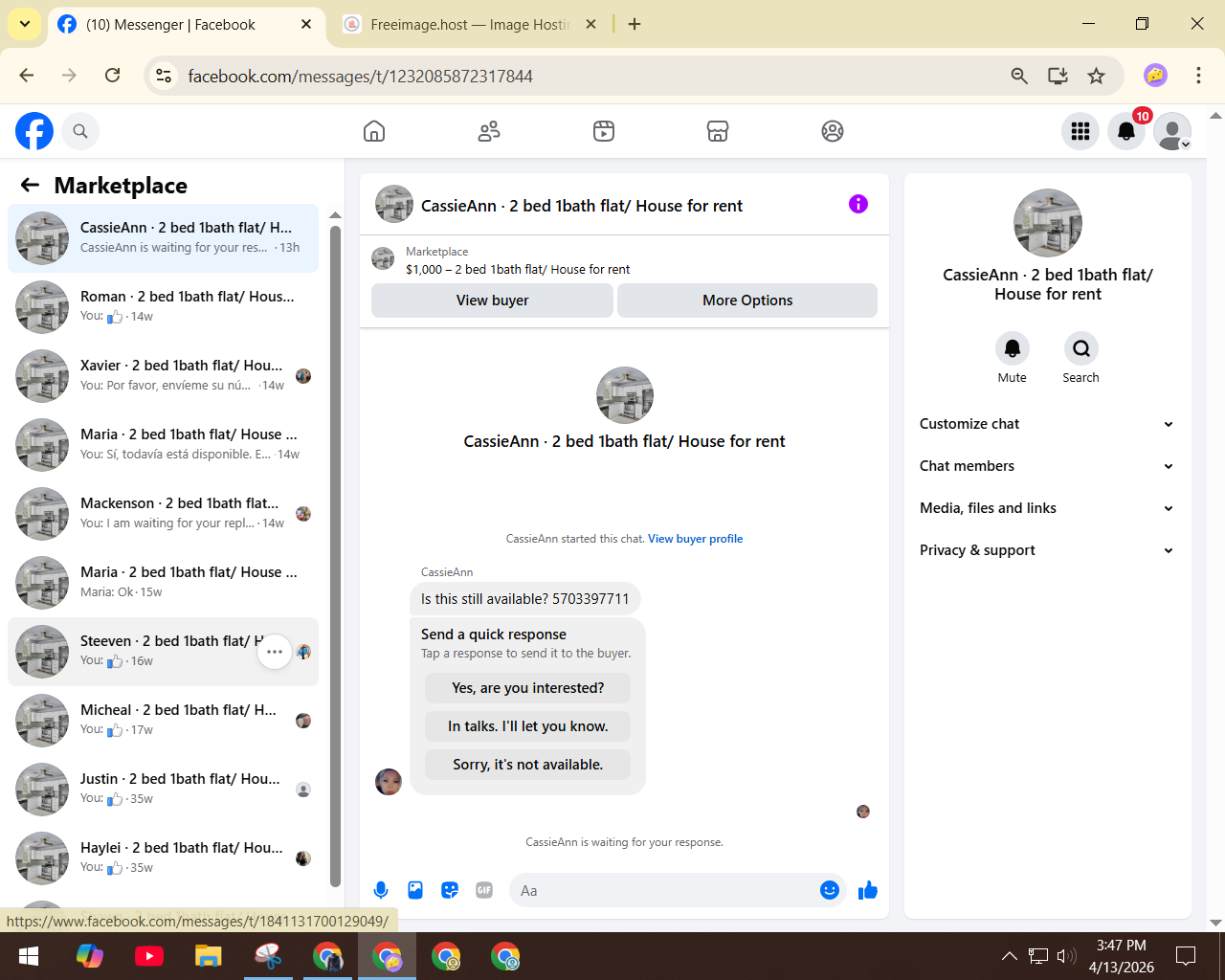Send quick reply "Yes, are you interested?"
The height and width of the screenshot is (980, 1225).
coord(528,688)
